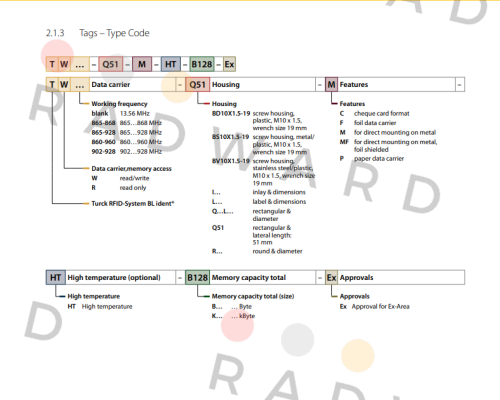Click the "High temperature (optional)" header
Viewport: 500px width, 400px height.
coord(111,277)
